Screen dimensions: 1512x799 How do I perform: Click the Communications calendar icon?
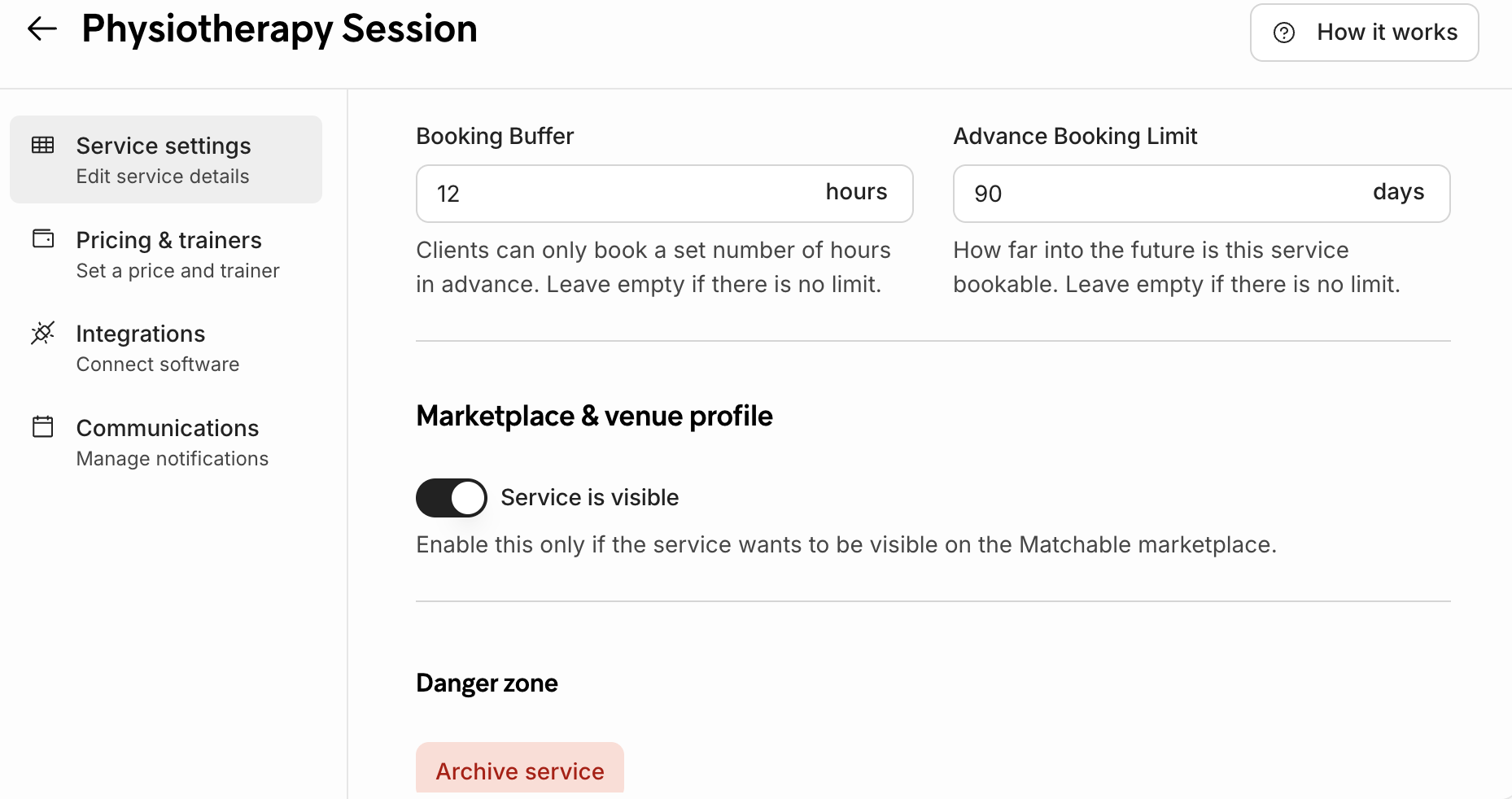(43, 427)
